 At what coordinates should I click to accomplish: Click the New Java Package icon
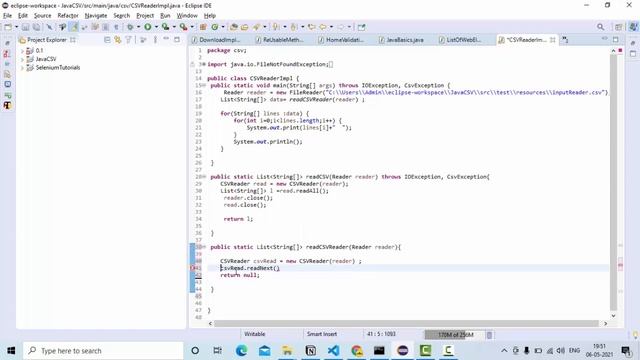[203, 27]
